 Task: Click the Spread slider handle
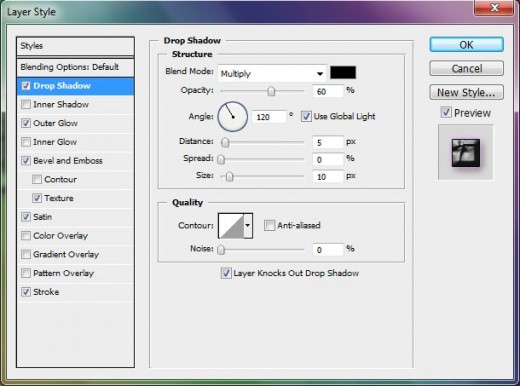click(x=221, y=159)
